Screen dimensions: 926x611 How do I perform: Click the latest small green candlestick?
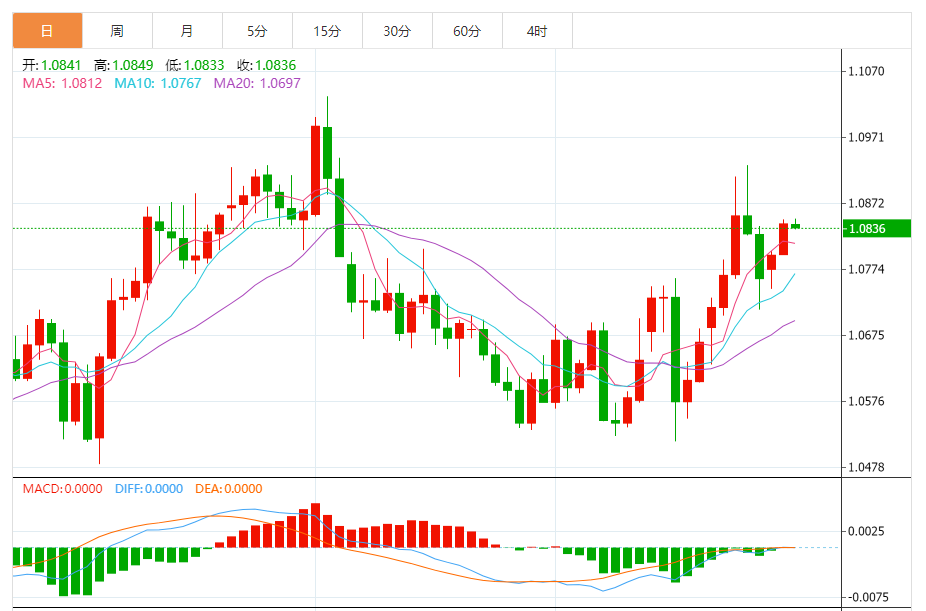pyautogui.click(x=795, y=226)
